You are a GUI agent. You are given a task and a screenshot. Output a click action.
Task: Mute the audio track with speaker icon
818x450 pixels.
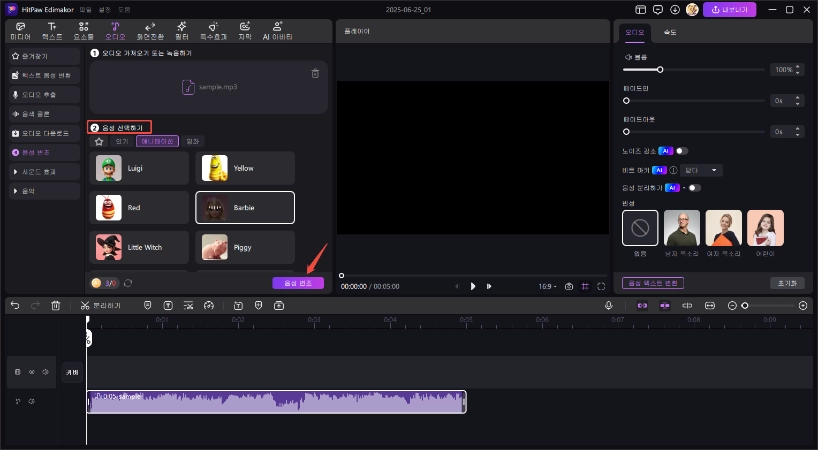(x=32, y=402)
